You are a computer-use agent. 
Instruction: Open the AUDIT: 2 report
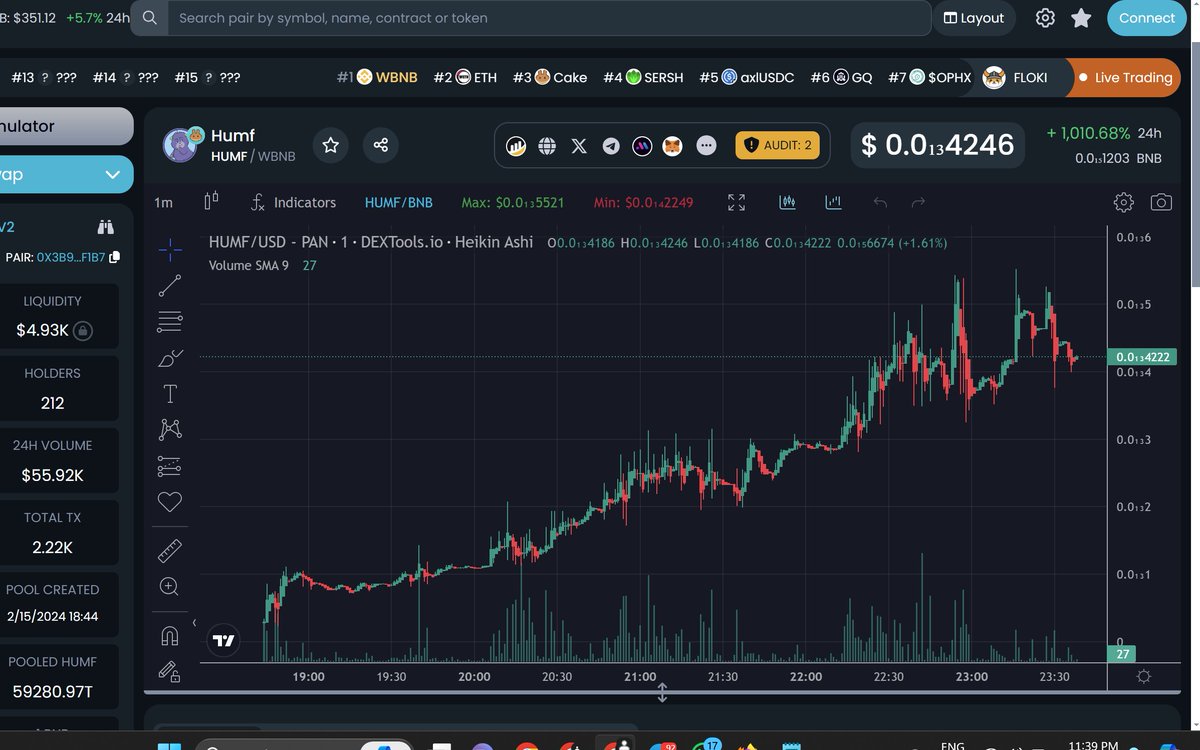(x=778, y=145)
